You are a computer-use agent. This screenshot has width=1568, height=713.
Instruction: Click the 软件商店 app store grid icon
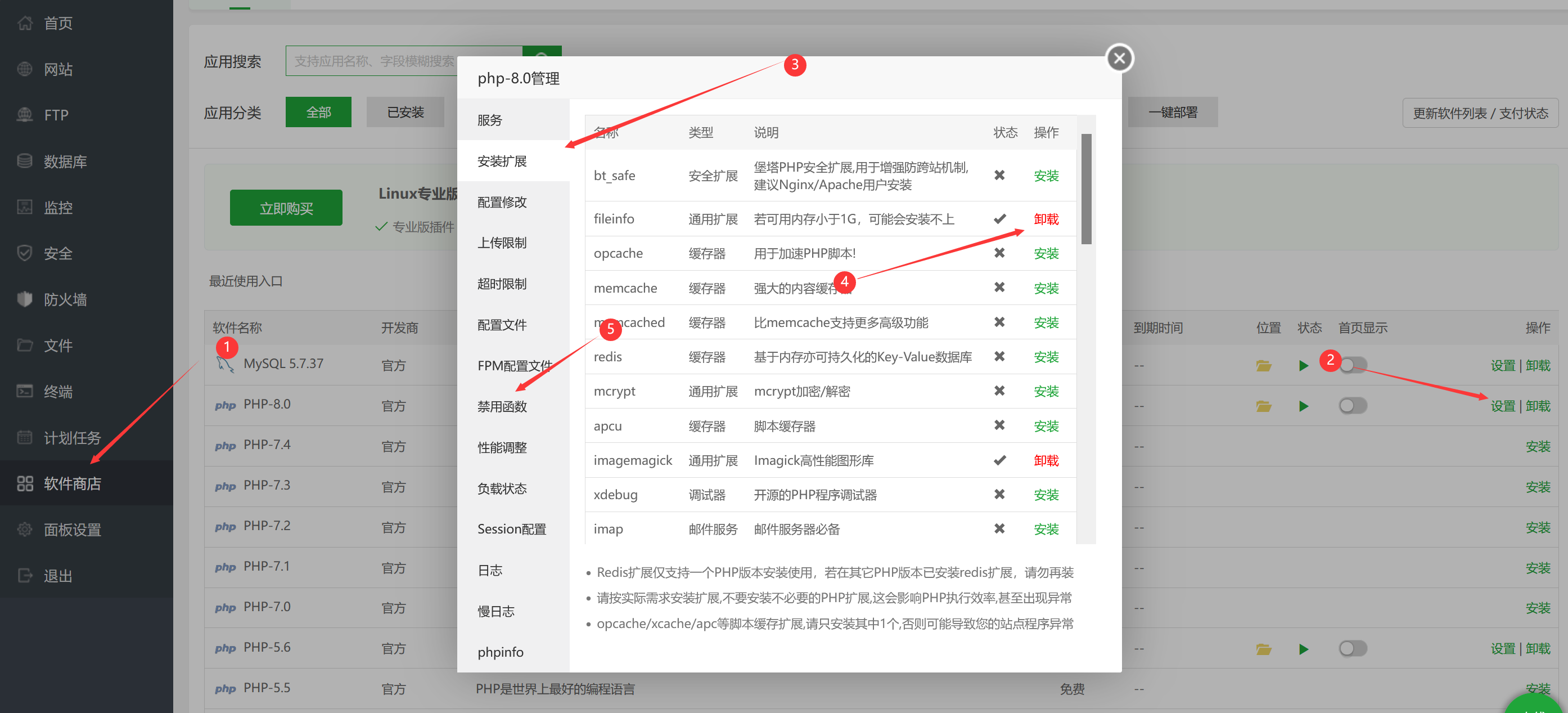click(25, 483)
